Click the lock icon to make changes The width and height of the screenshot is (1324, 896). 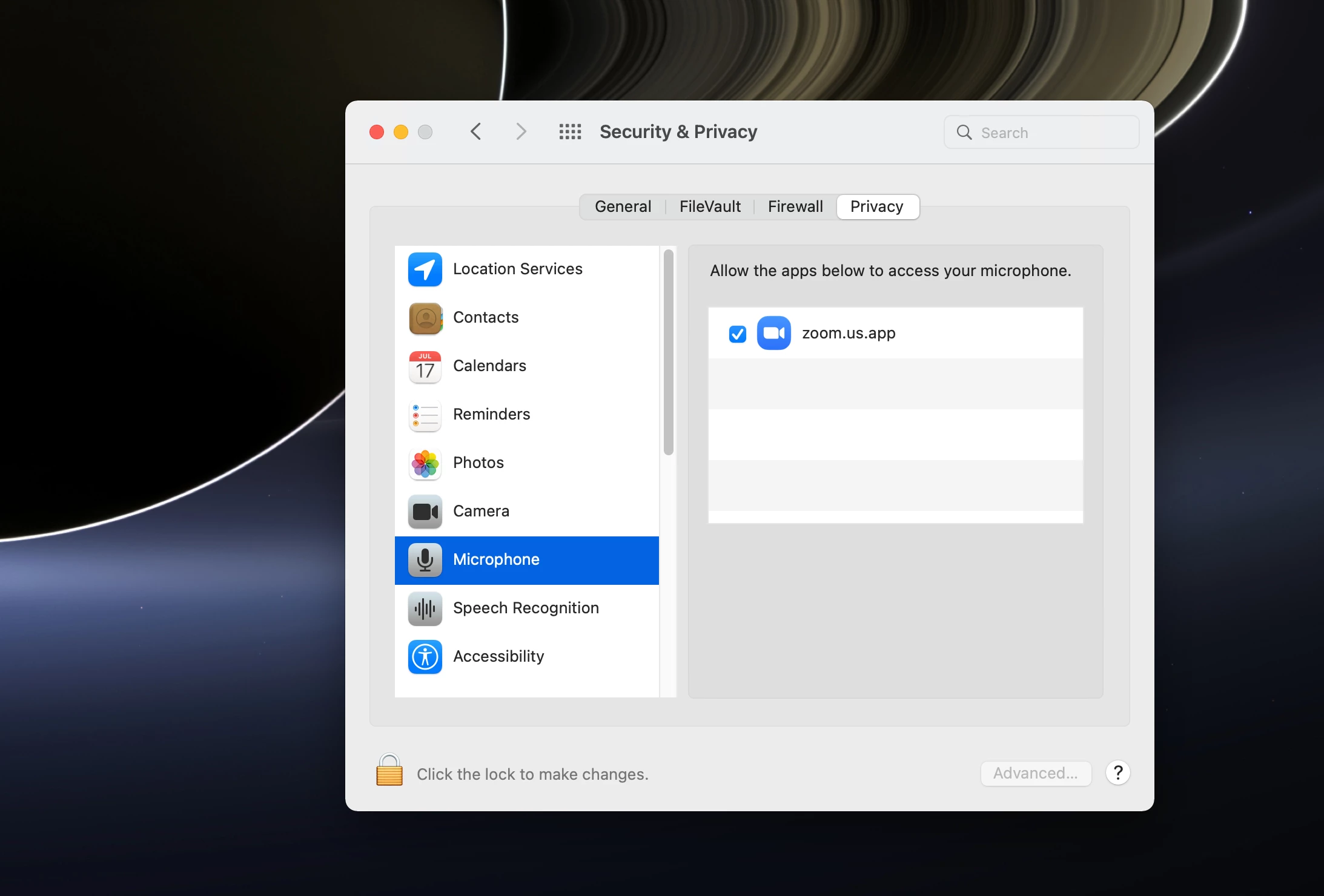[389, 771]
